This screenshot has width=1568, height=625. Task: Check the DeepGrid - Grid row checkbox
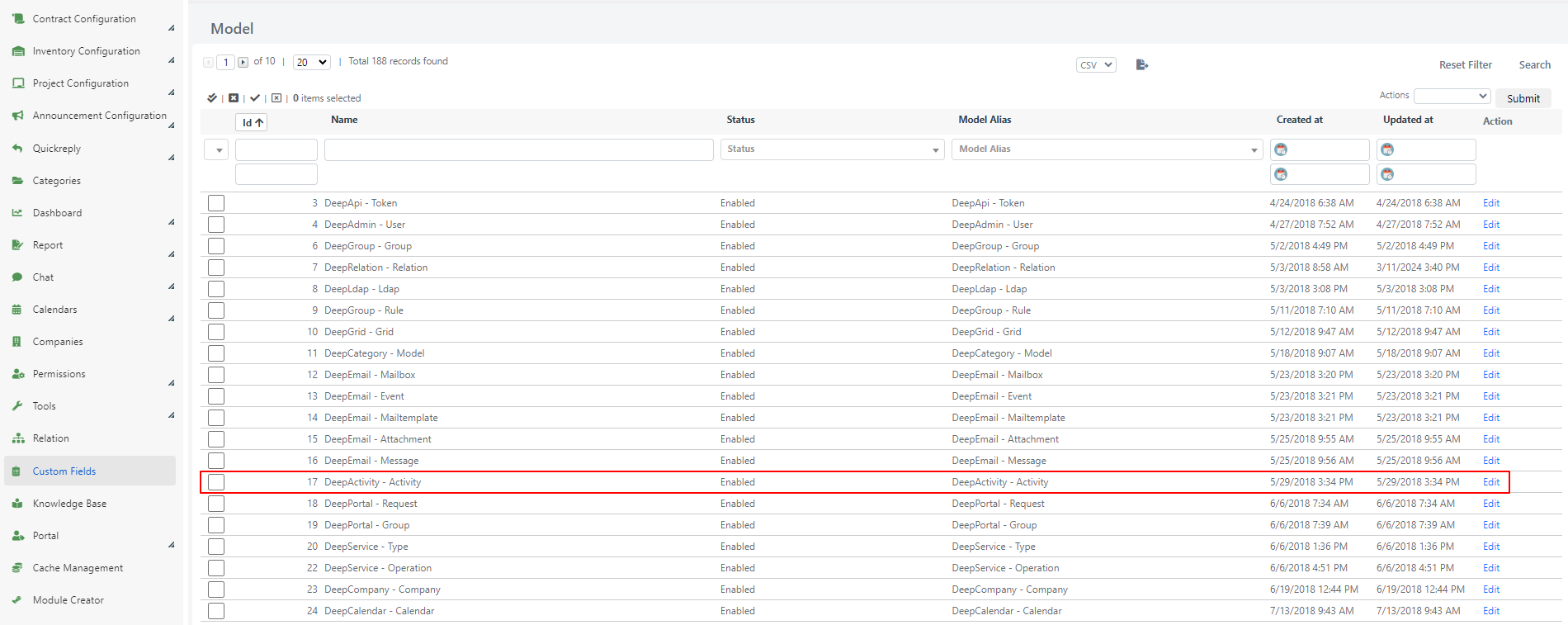[216, 332]
